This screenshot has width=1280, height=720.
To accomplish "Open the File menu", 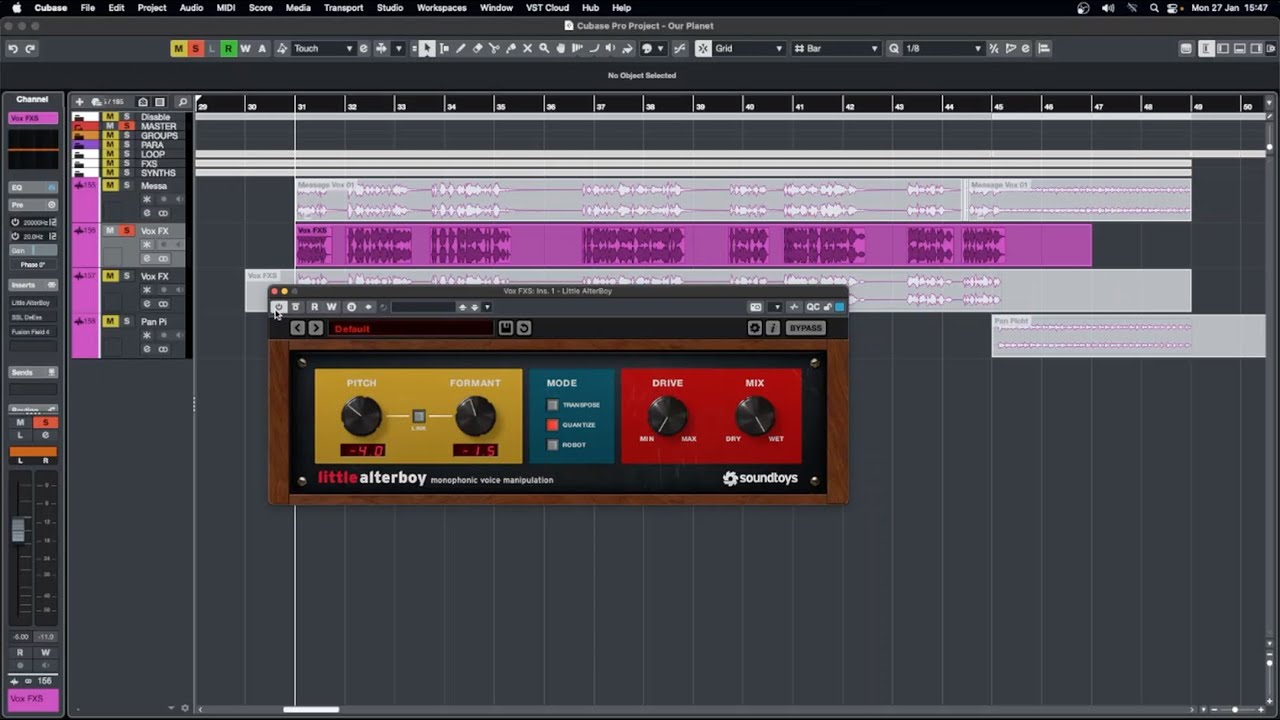I will (x=88, y=8).
